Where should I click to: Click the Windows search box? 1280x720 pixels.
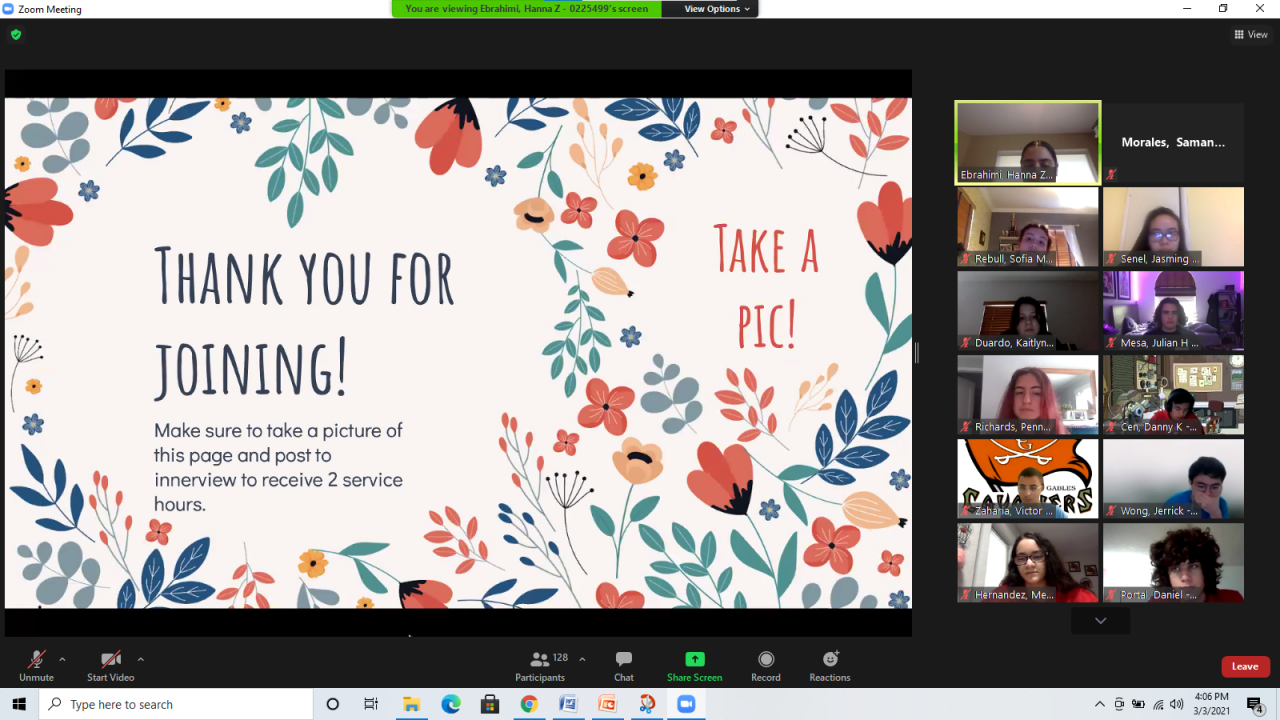(x=180, y=704)
